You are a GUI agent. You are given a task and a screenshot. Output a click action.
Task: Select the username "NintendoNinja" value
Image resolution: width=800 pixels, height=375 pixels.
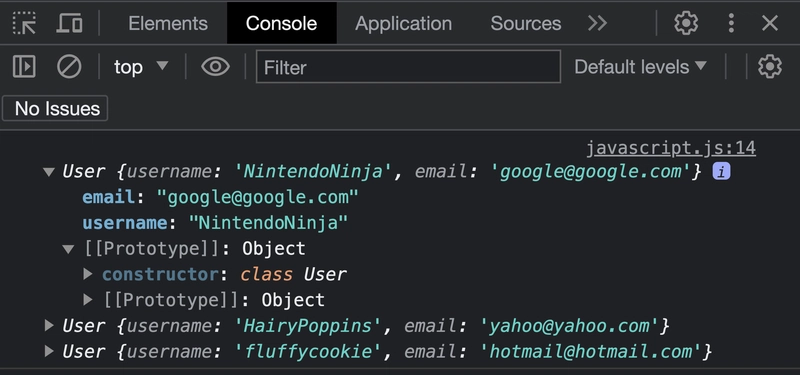click(x=268, y=223)
